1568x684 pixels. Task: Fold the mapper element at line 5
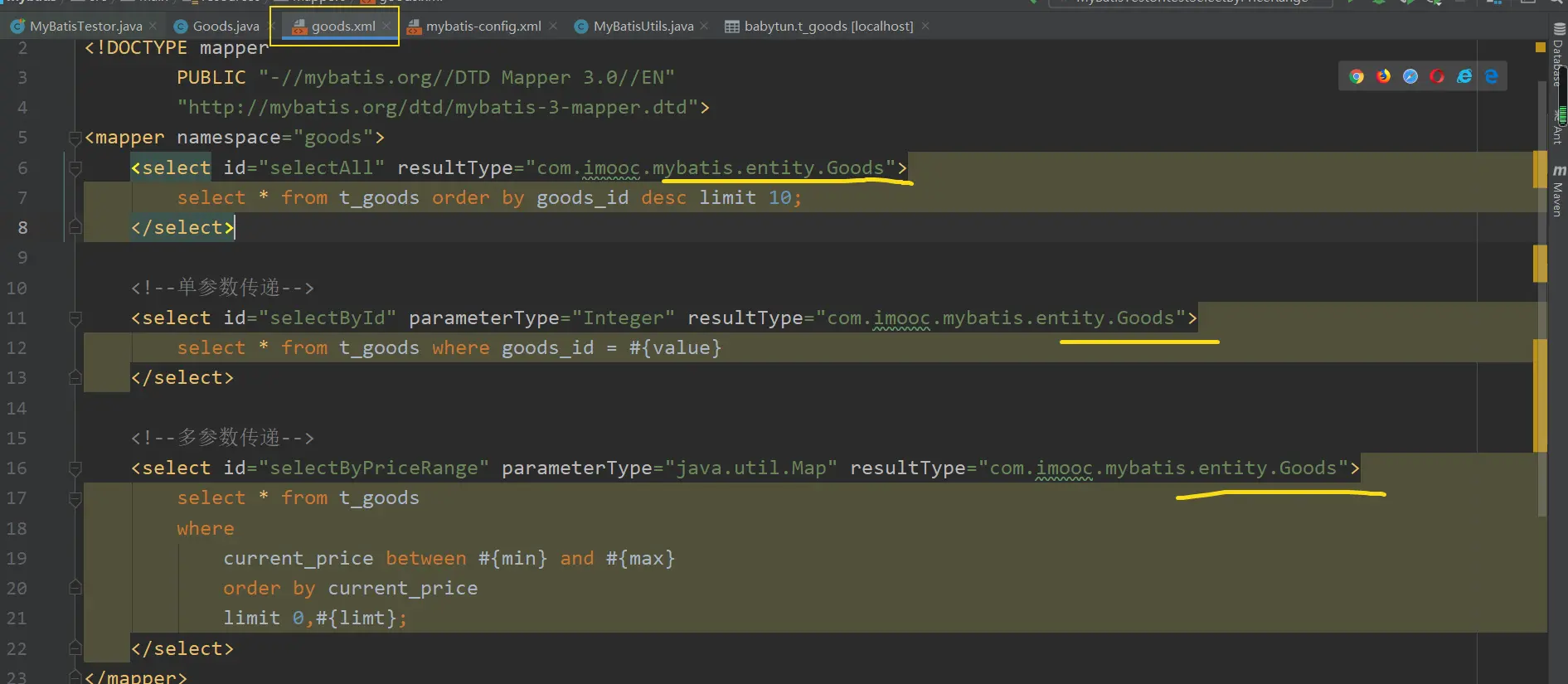coord(75,138)
